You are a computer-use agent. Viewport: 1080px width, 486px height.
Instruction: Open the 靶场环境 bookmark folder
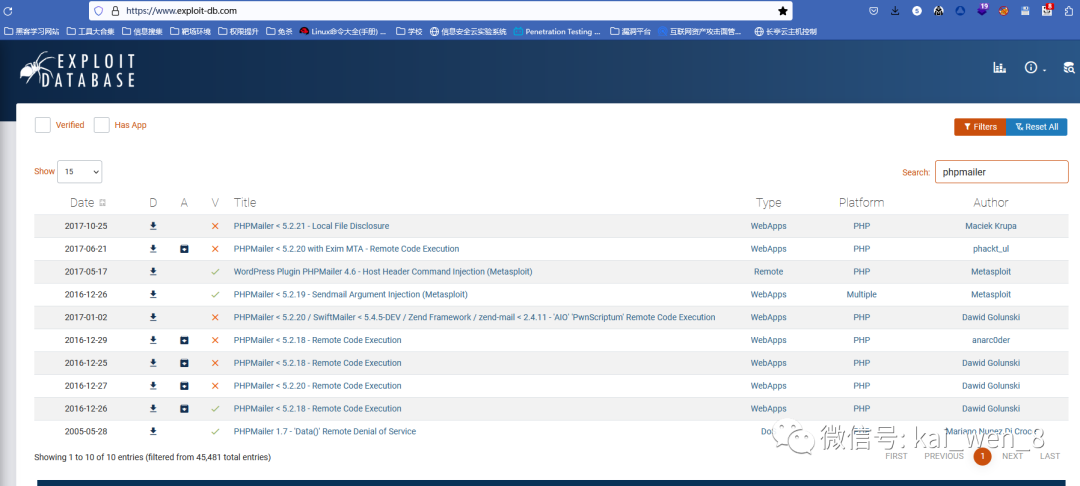191,32
